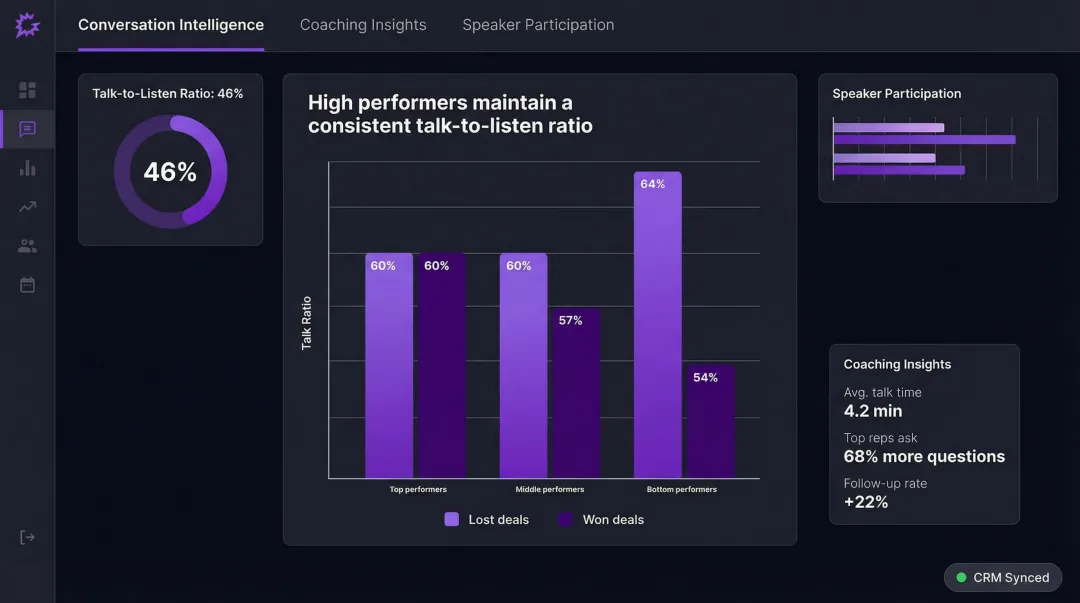Open the Analytics bar chart icon
This screenshot has height=603, width=1080.
[27, 167]
